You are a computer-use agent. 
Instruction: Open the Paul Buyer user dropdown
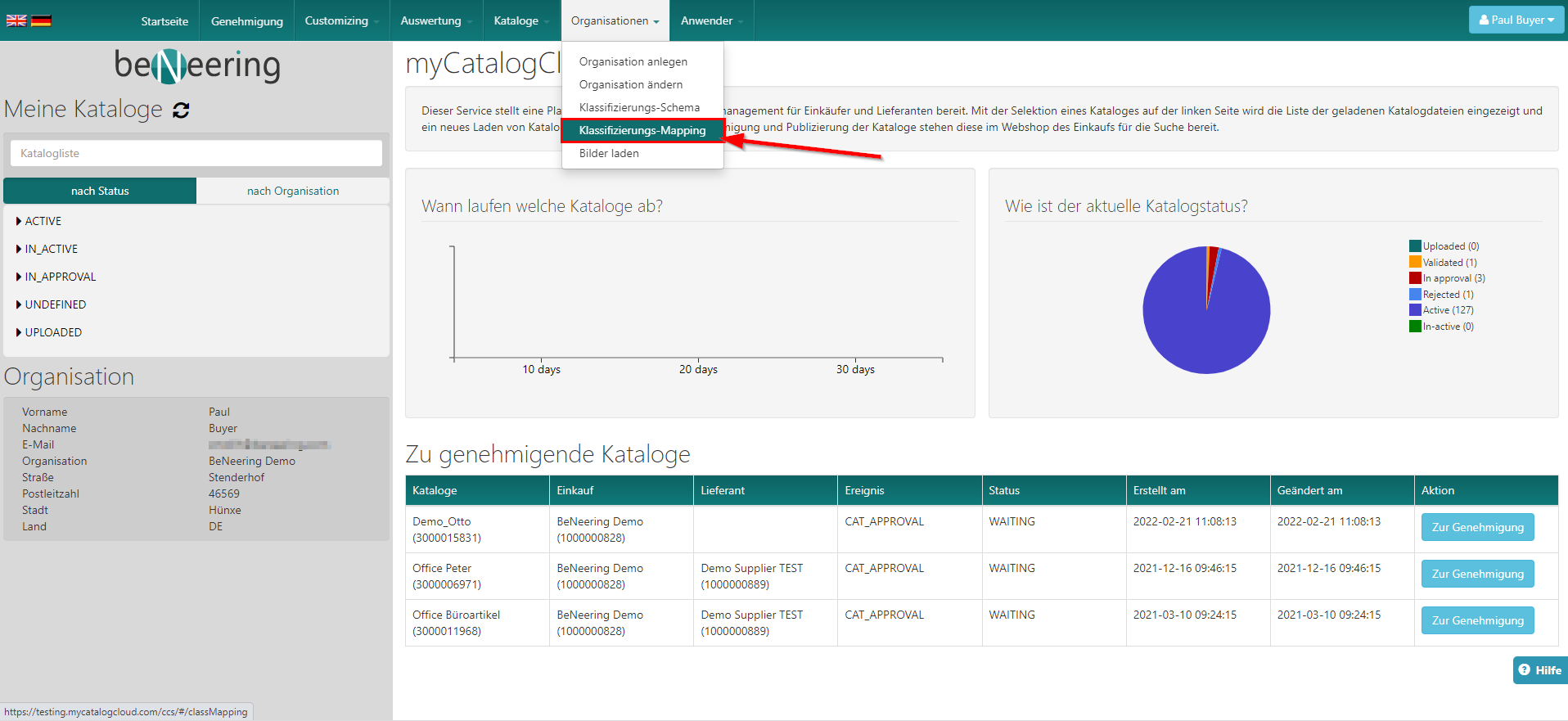coord(1516,20)
